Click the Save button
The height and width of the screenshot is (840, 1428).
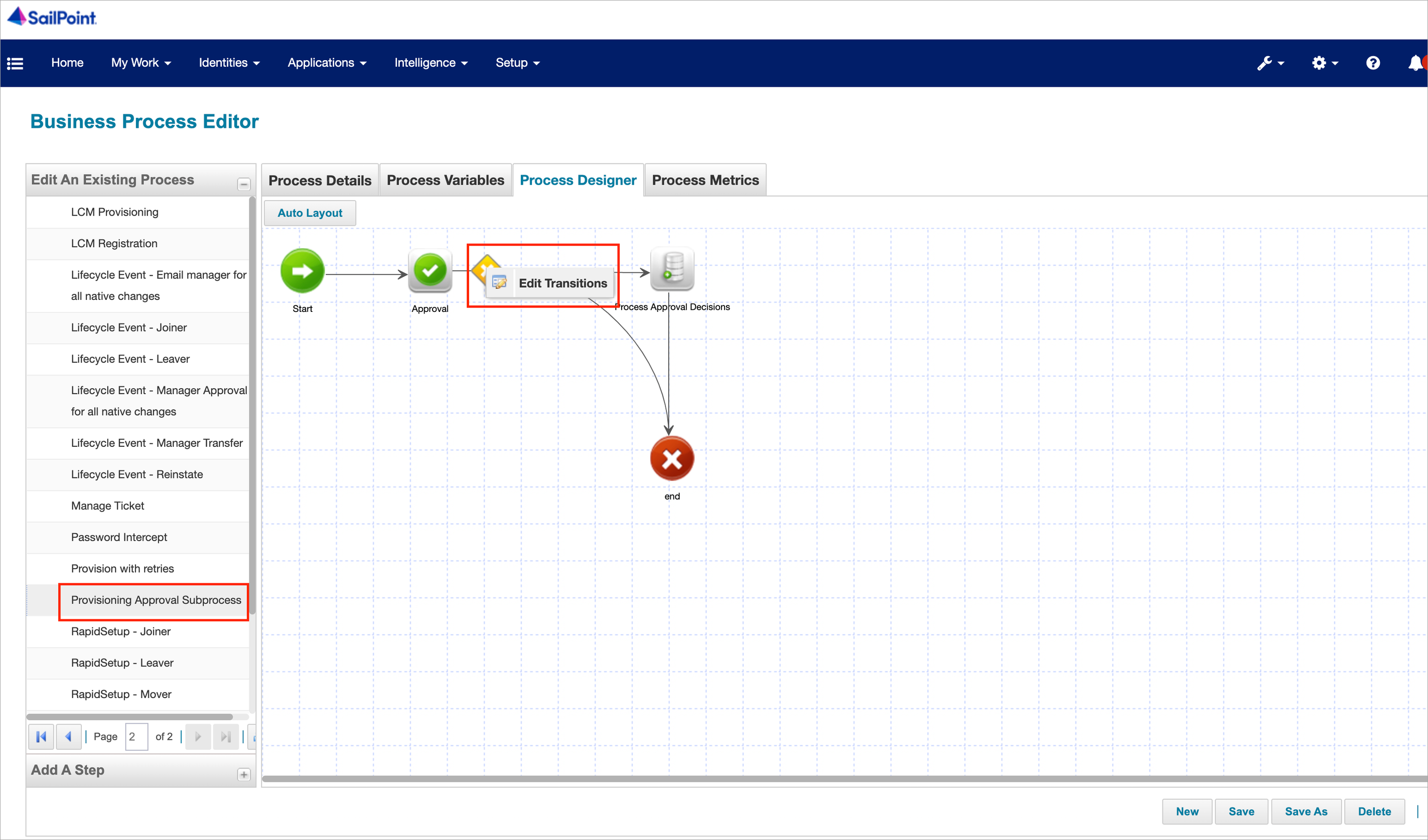tap(1241, 811)
